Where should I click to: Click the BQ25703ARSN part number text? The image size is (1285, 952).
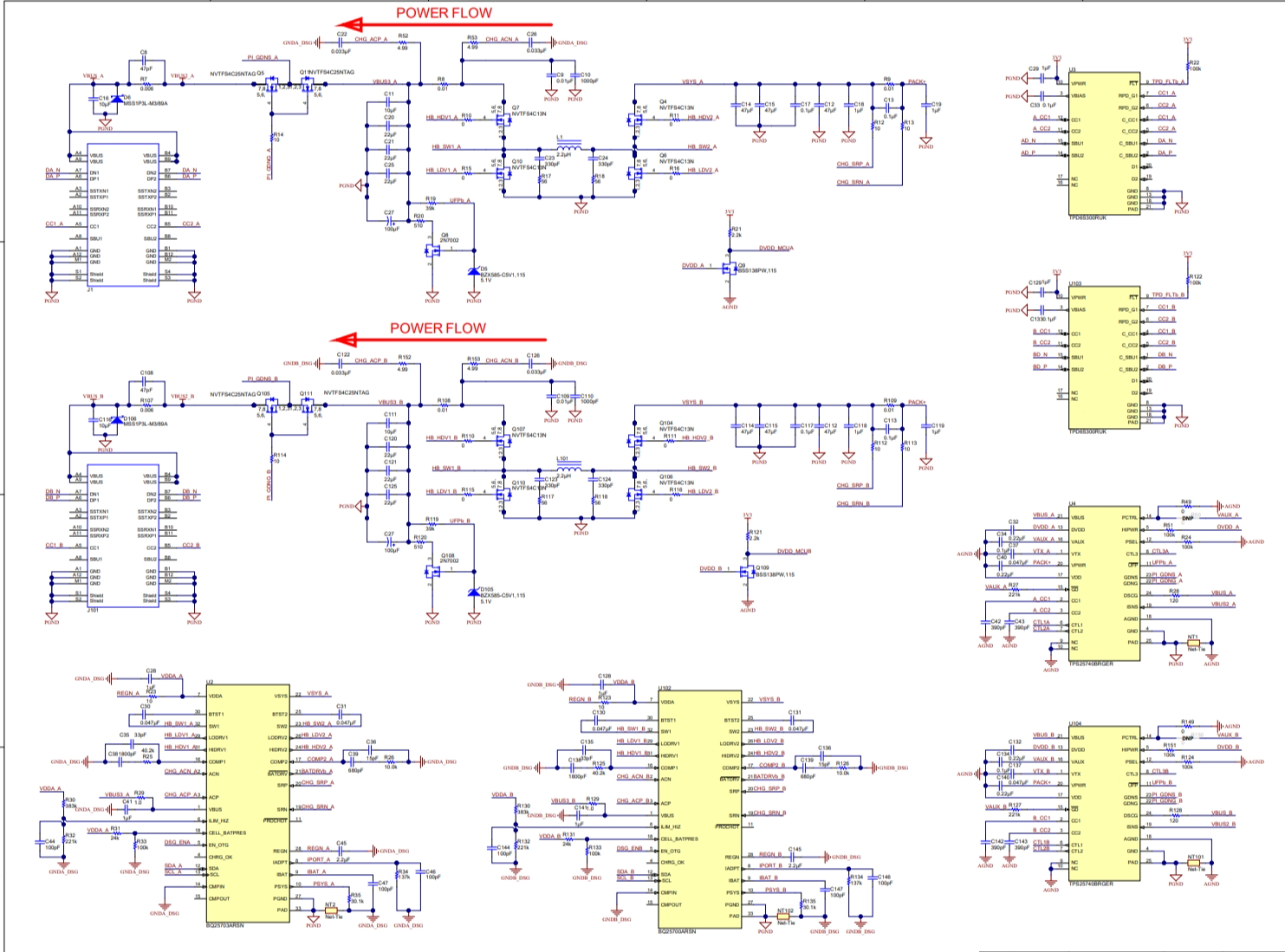225,925
